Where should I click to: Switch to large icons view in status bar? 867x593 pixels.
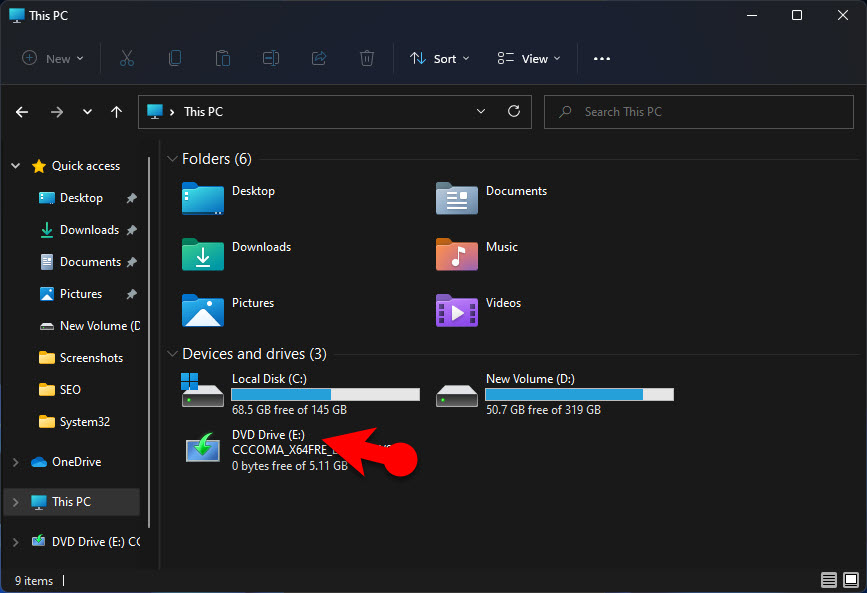(x=850, y=580)
